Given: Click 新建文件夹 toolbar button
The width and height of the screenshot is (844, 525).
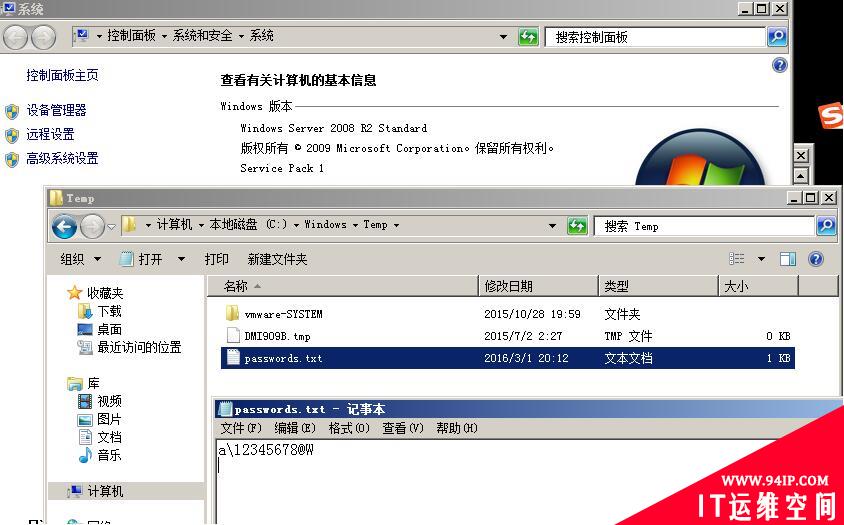Looking at the screenshot, I should point(277,259).
